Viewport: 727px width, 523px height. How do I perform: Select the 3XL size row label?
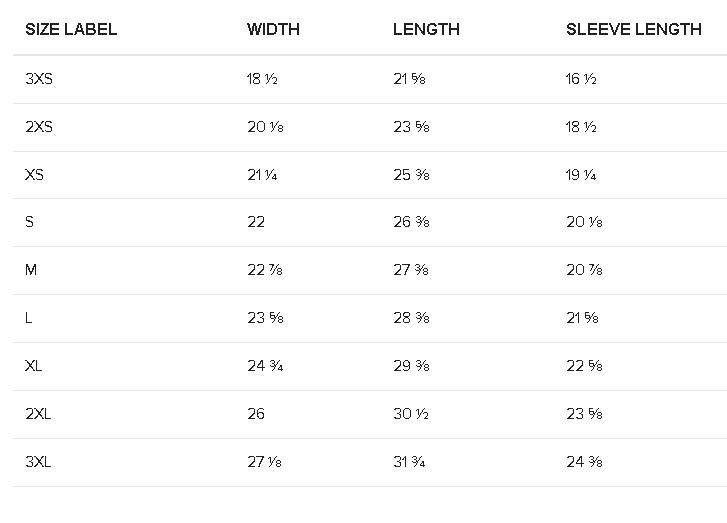pos(38,462)
